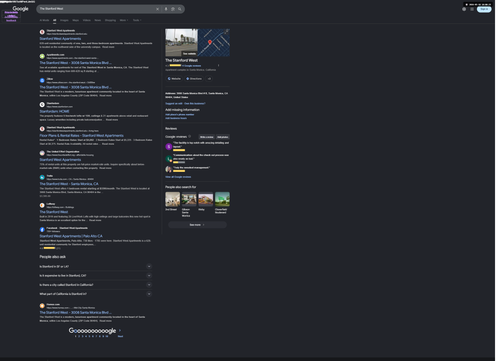This screenshot has height=361, width=500.
Task: Click the Directions button in the knowledge panel
Action: coord(194,79)
